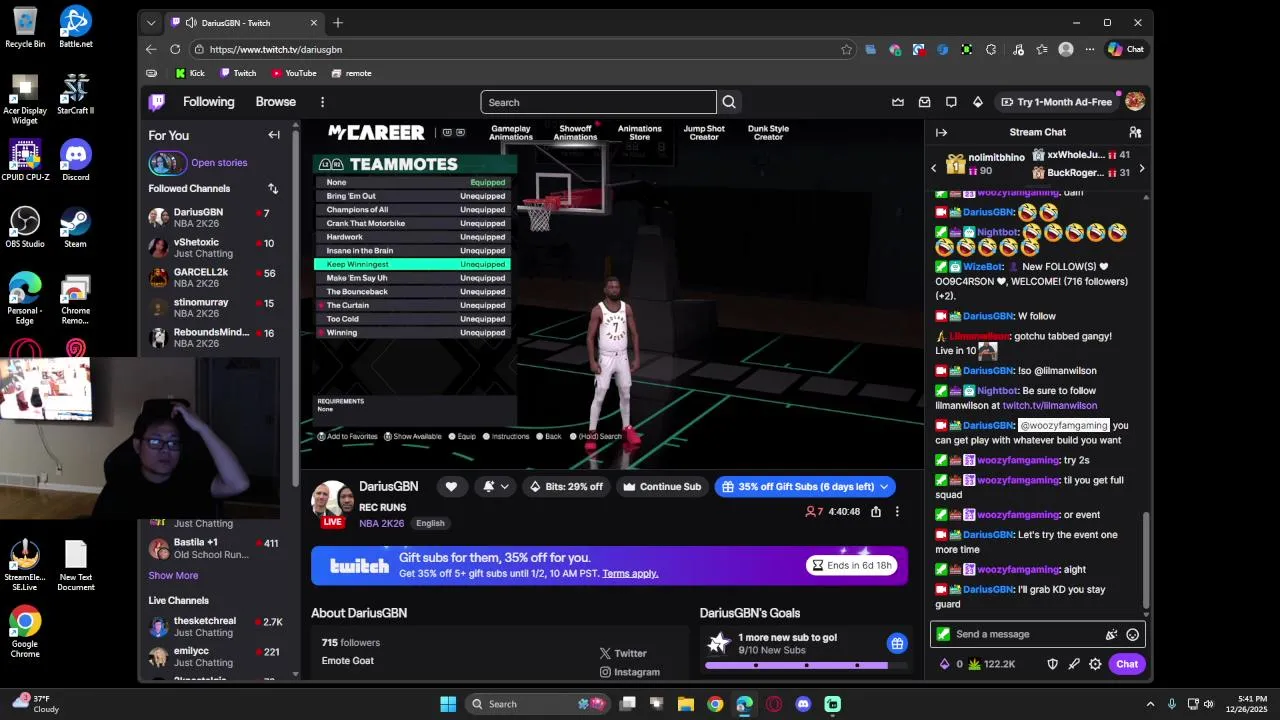Open the moderator shield icon
The image size is (1280, 720).
pyautogui.click(x=1052, y=664)
